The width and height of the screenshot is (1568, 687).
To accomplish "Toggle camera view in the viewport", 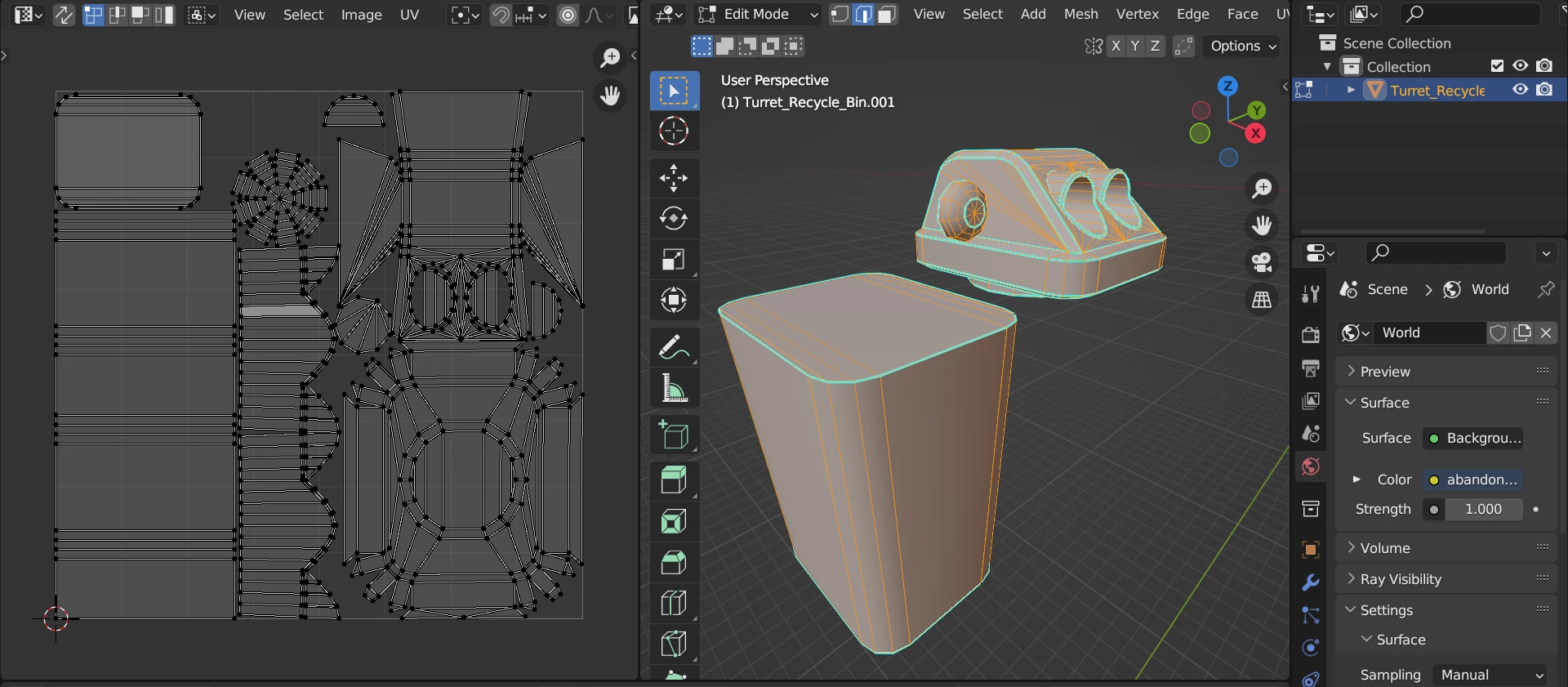I will click(x=1262, y=262).
